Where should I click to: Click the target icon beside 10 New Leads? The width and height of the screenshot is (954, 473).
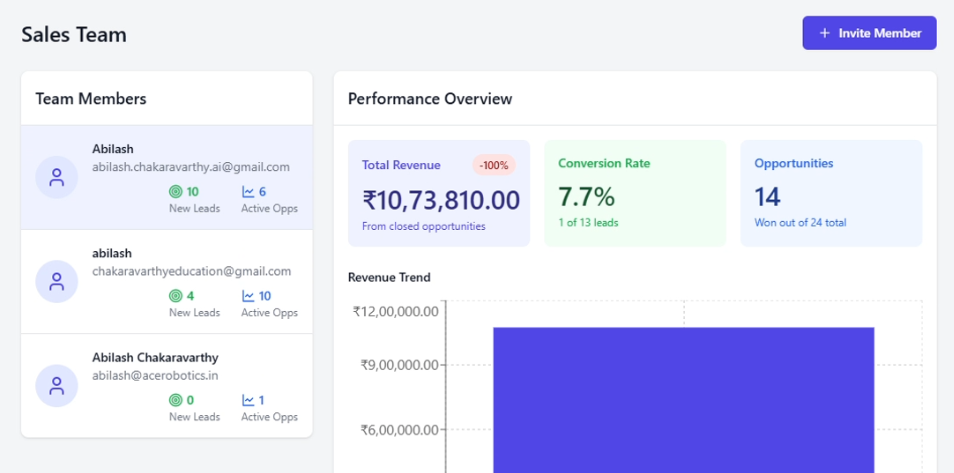[175, 192]
